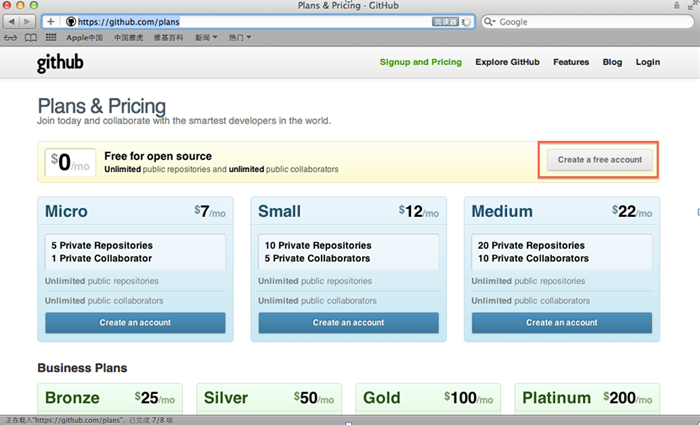Click 5 Private Collaborators text
700x425 pixels.
[317, 258]
